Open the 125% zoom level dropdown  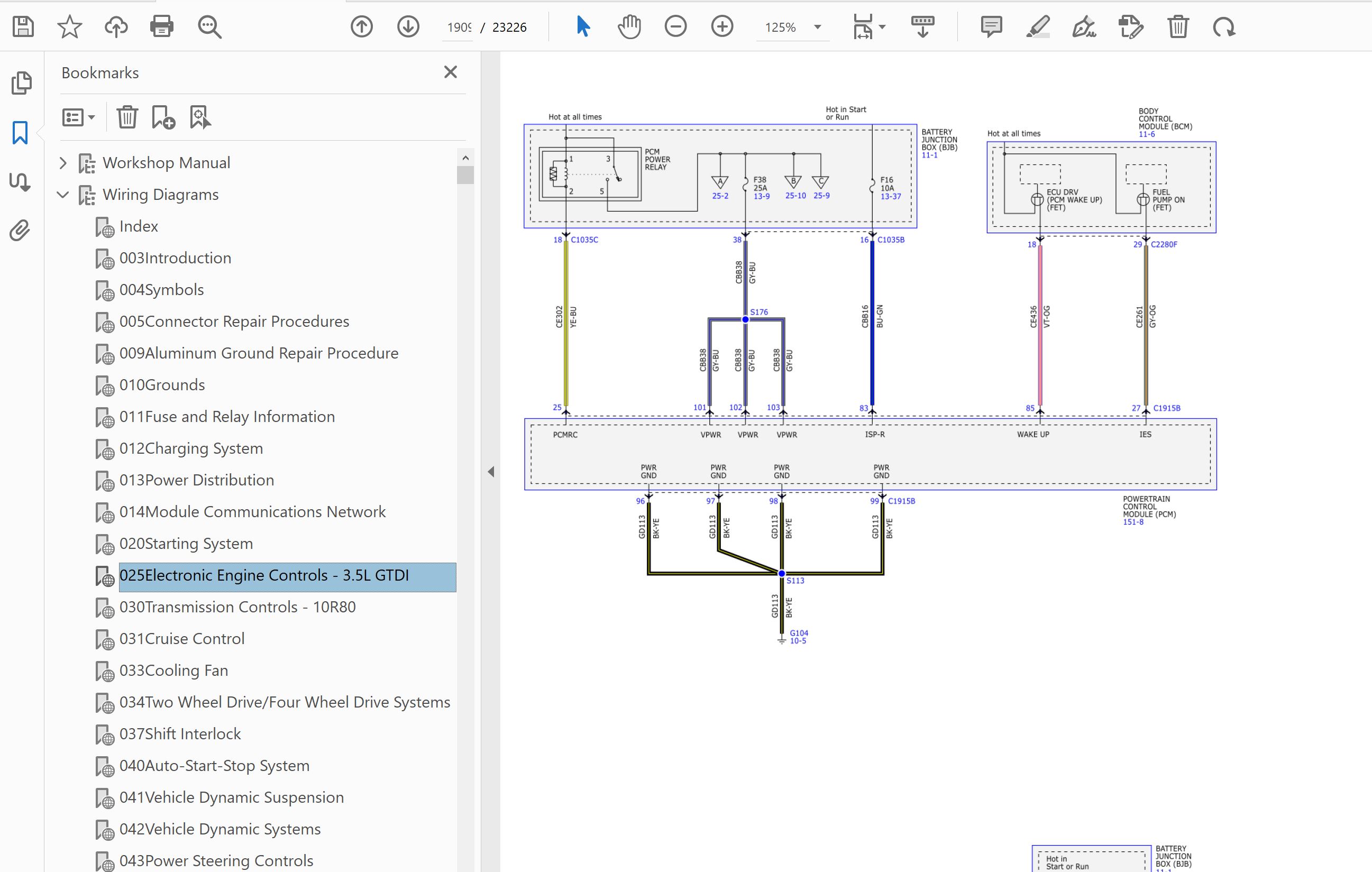point(817,27)
